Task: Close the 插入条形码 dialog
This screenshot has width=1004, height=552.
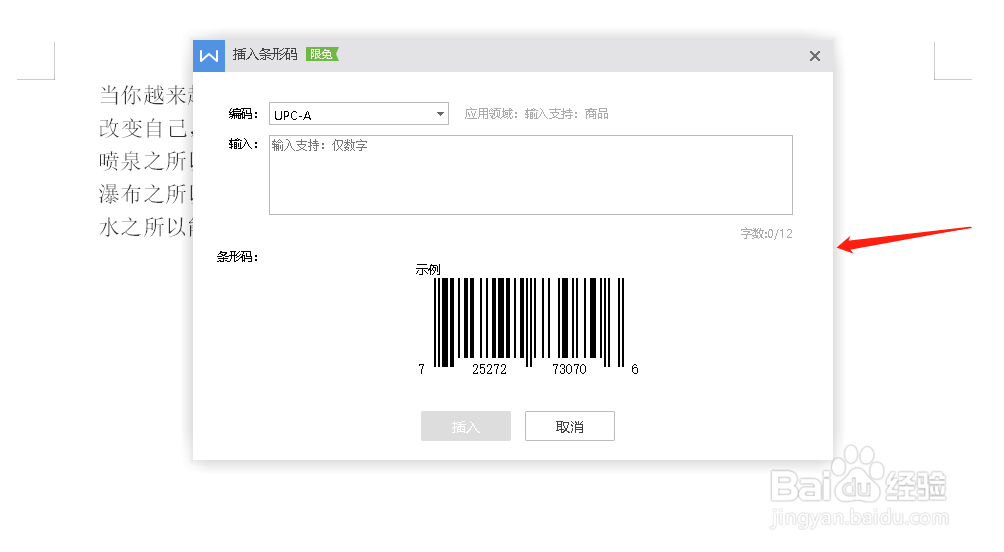Action: pyautogui.click(x=814, y=56)
